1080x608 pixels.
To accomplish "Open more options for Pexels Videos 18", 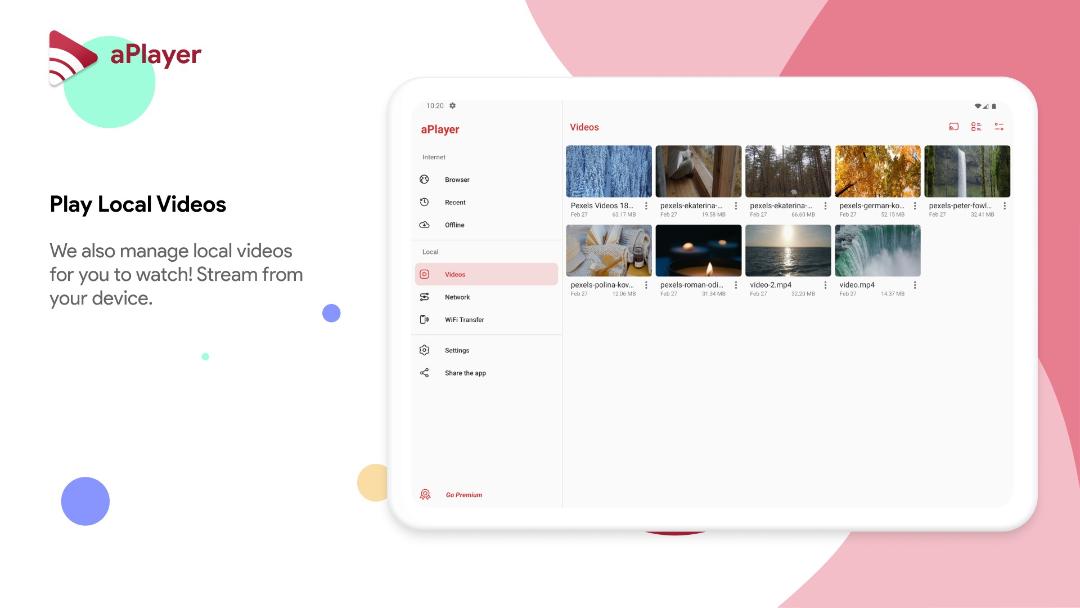I will click(x=646, y=205).
